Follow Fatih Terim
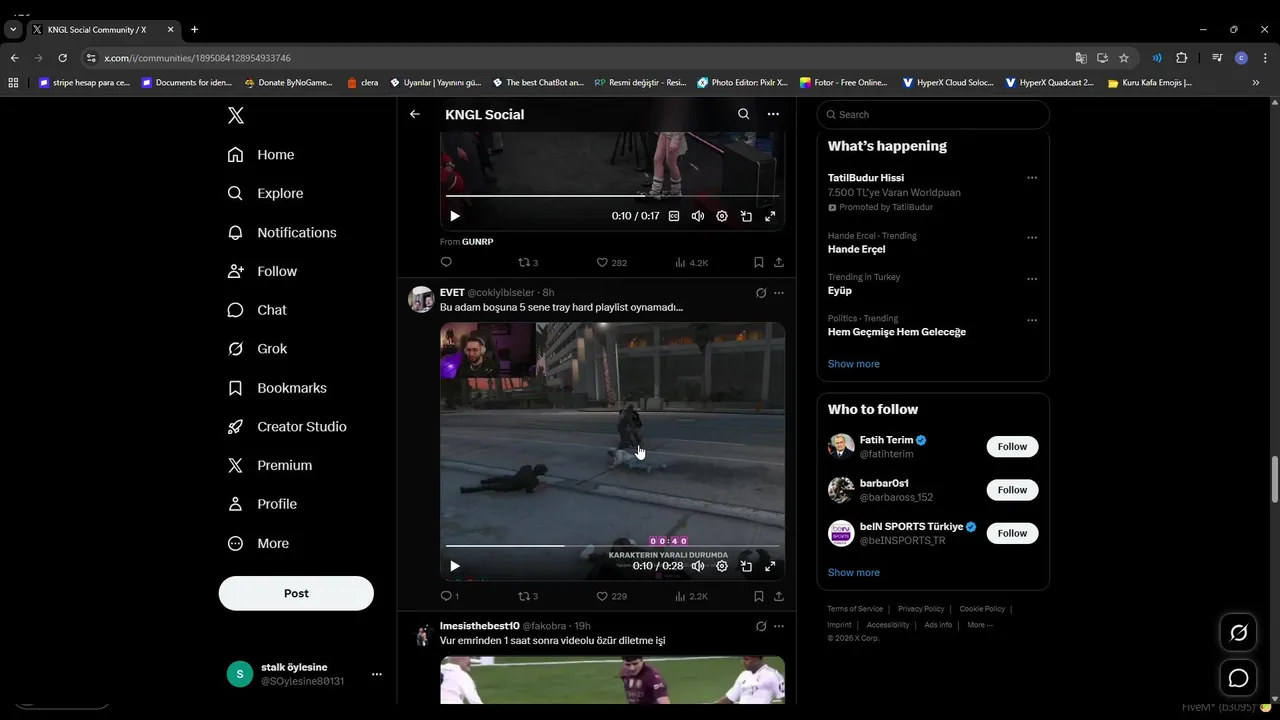Screen dimensions: 1280x720 (1012, 447)
